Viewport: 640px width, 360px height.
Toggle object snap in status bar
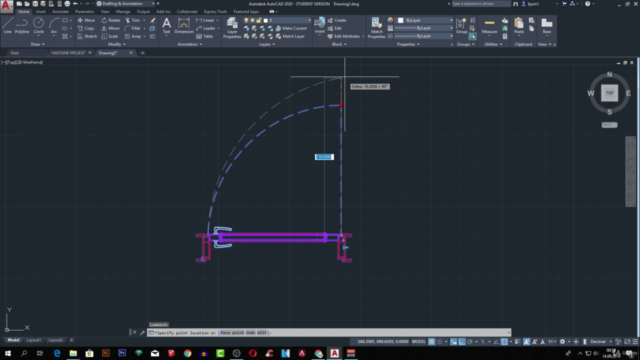pos(504,342)
